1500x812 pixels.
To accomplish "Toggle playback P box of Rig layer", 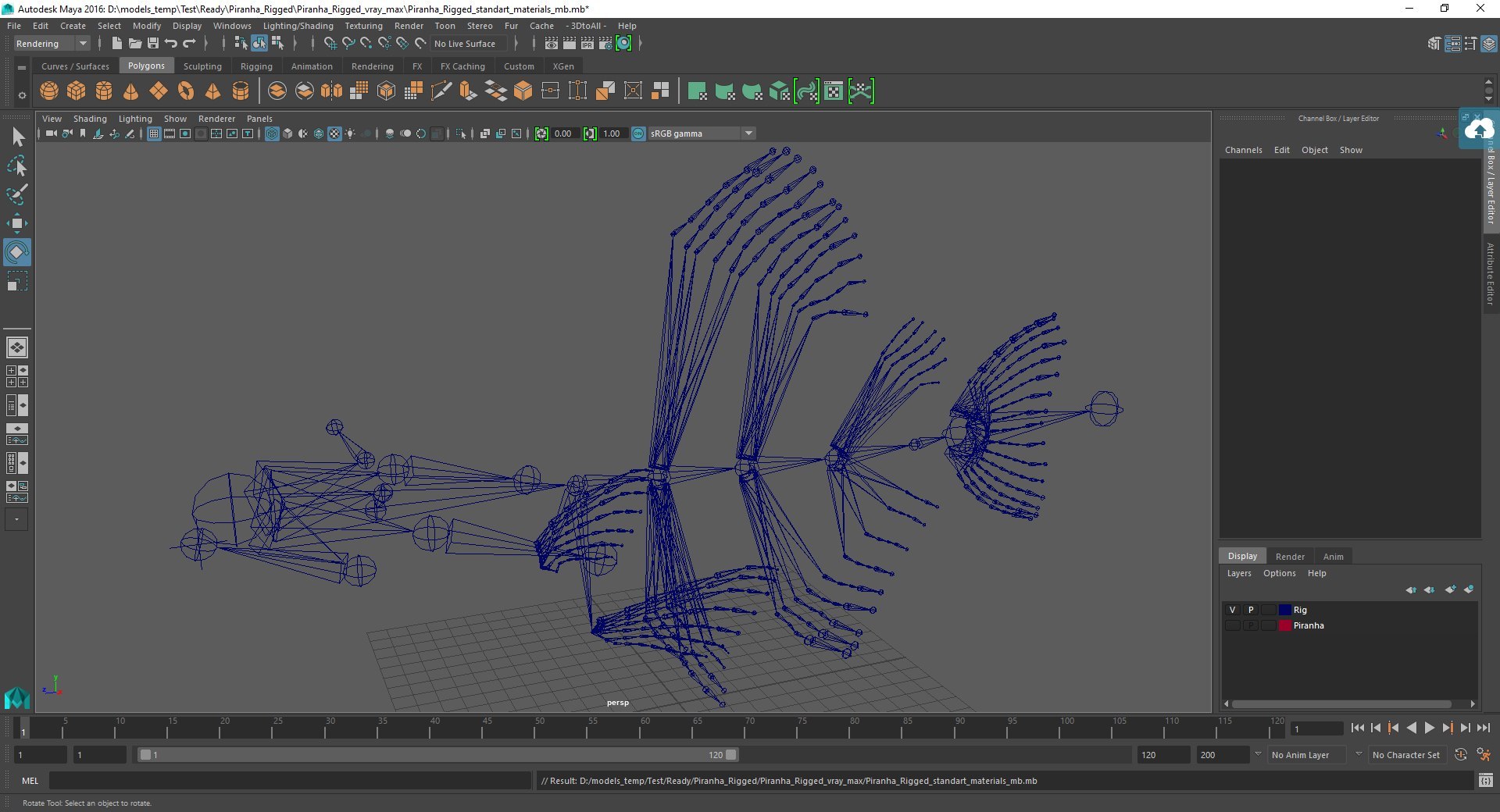I will (x=1250, y=610).
